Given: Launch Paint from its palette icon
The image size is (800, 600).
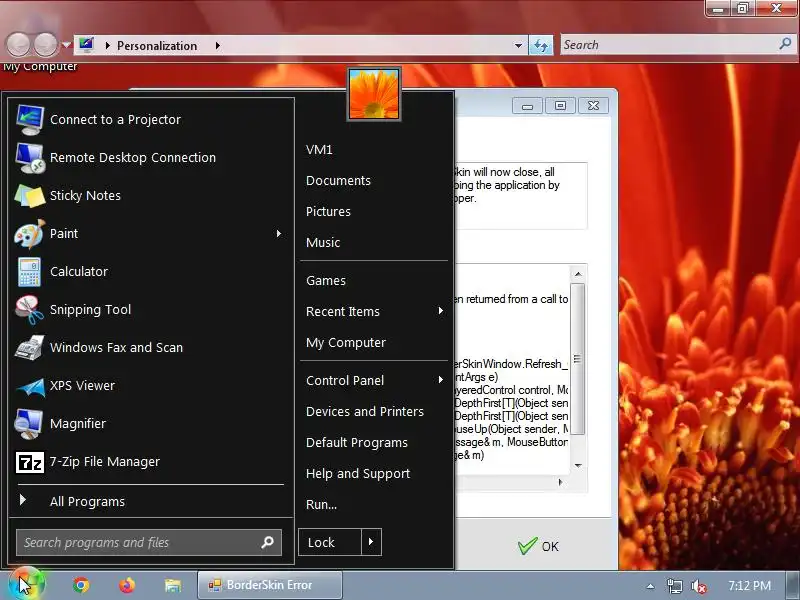Looking at the screenshot, I should [30, 234].
